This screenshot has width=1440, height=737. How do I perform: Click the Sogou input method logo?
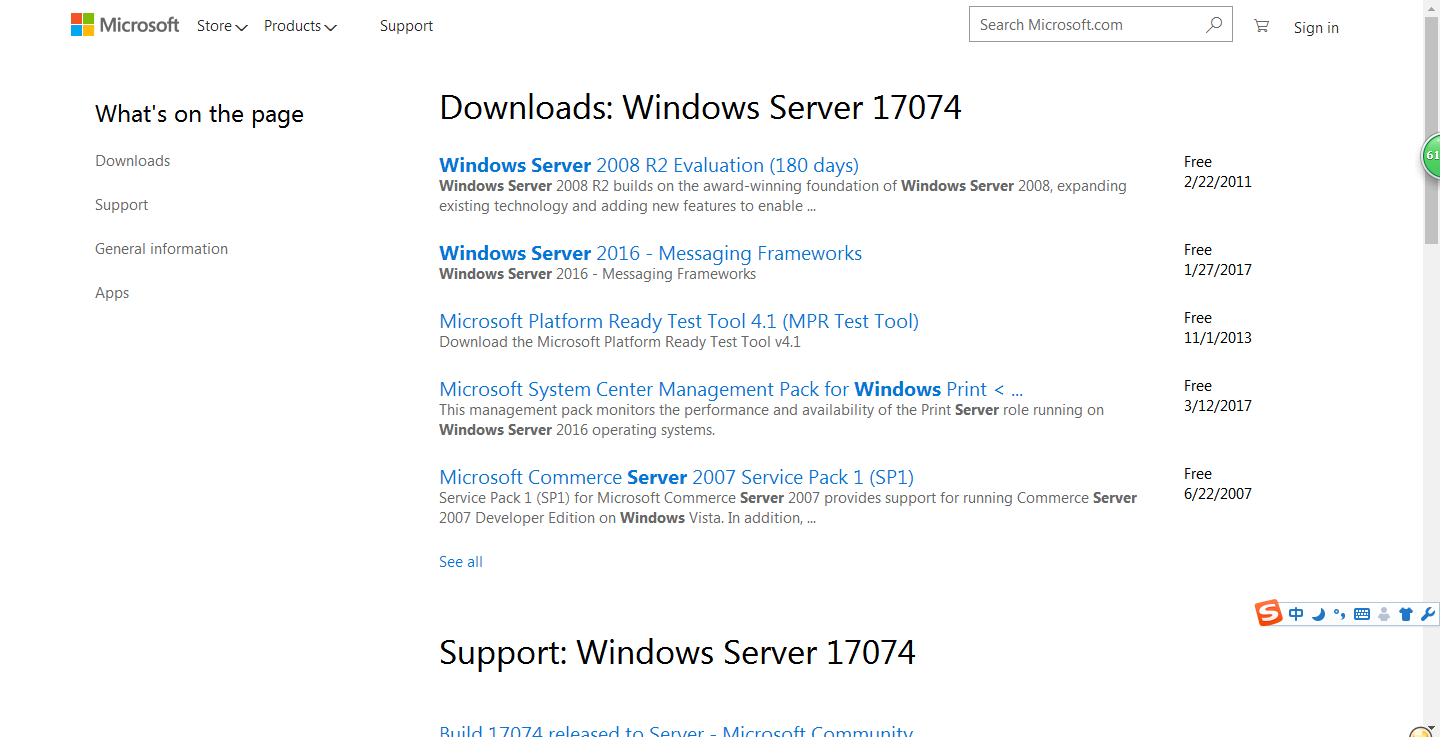tap(1268, 613)
